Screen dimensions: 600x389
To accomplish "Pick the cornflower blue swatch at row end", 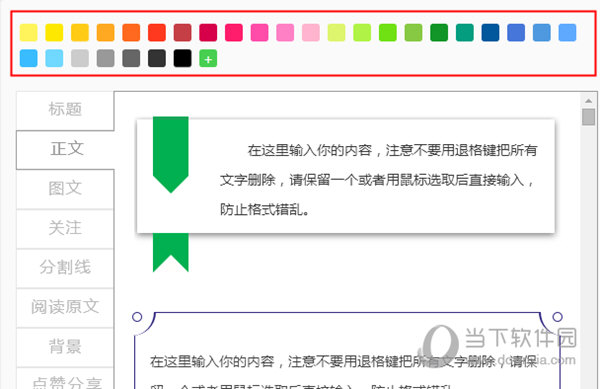I will point(567,32).
